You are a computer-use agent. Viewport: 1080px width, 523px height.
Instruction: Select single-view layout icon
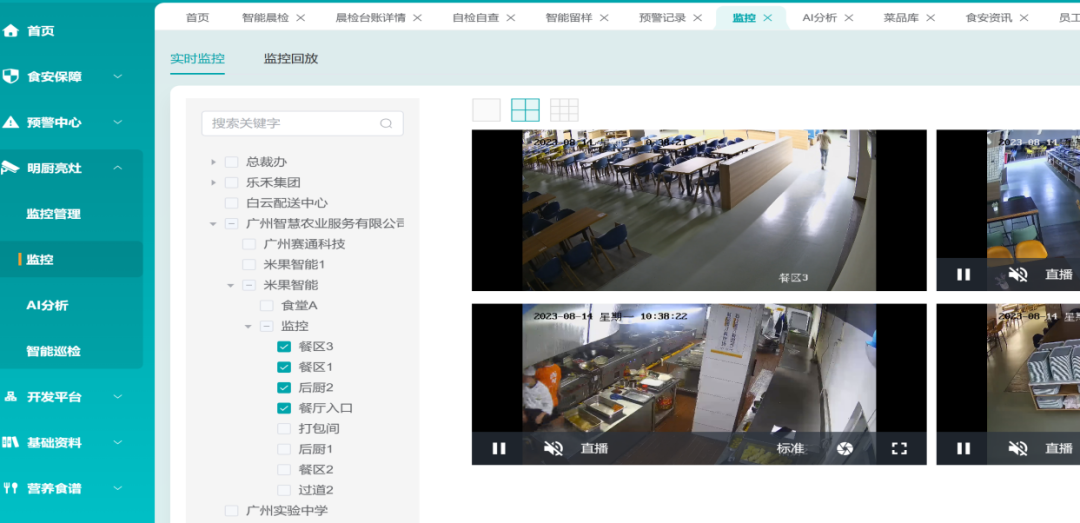(486, 110)
